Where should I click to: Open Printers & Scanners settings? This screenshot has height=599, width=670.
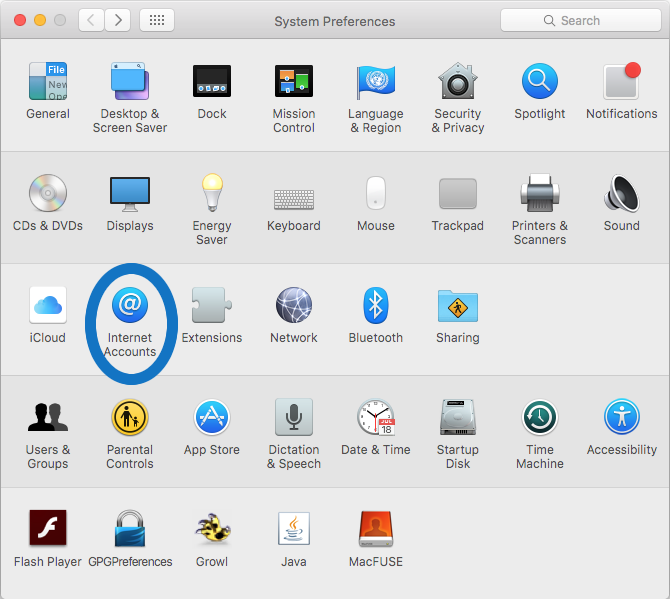(540, 193)
